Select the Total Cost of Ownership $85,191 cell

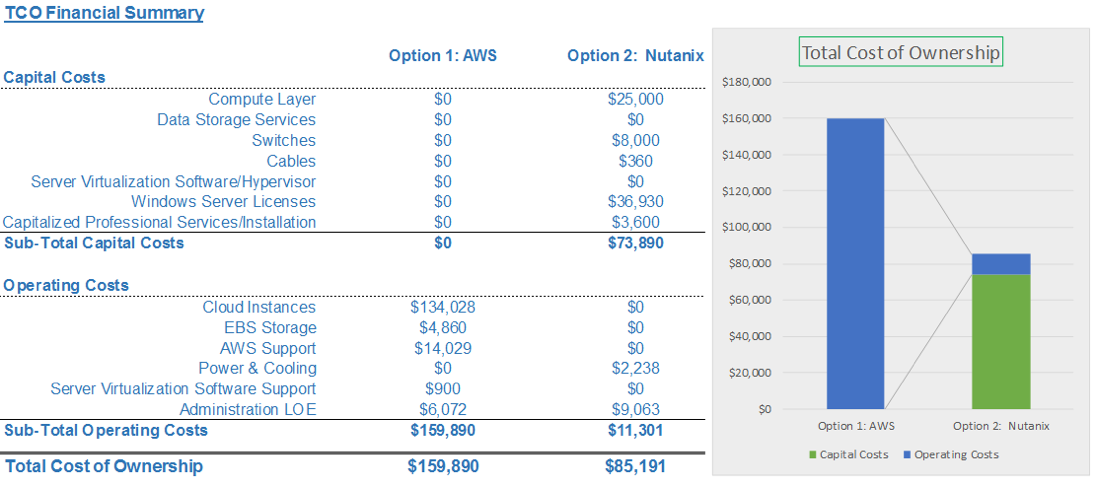coord(636,466)
